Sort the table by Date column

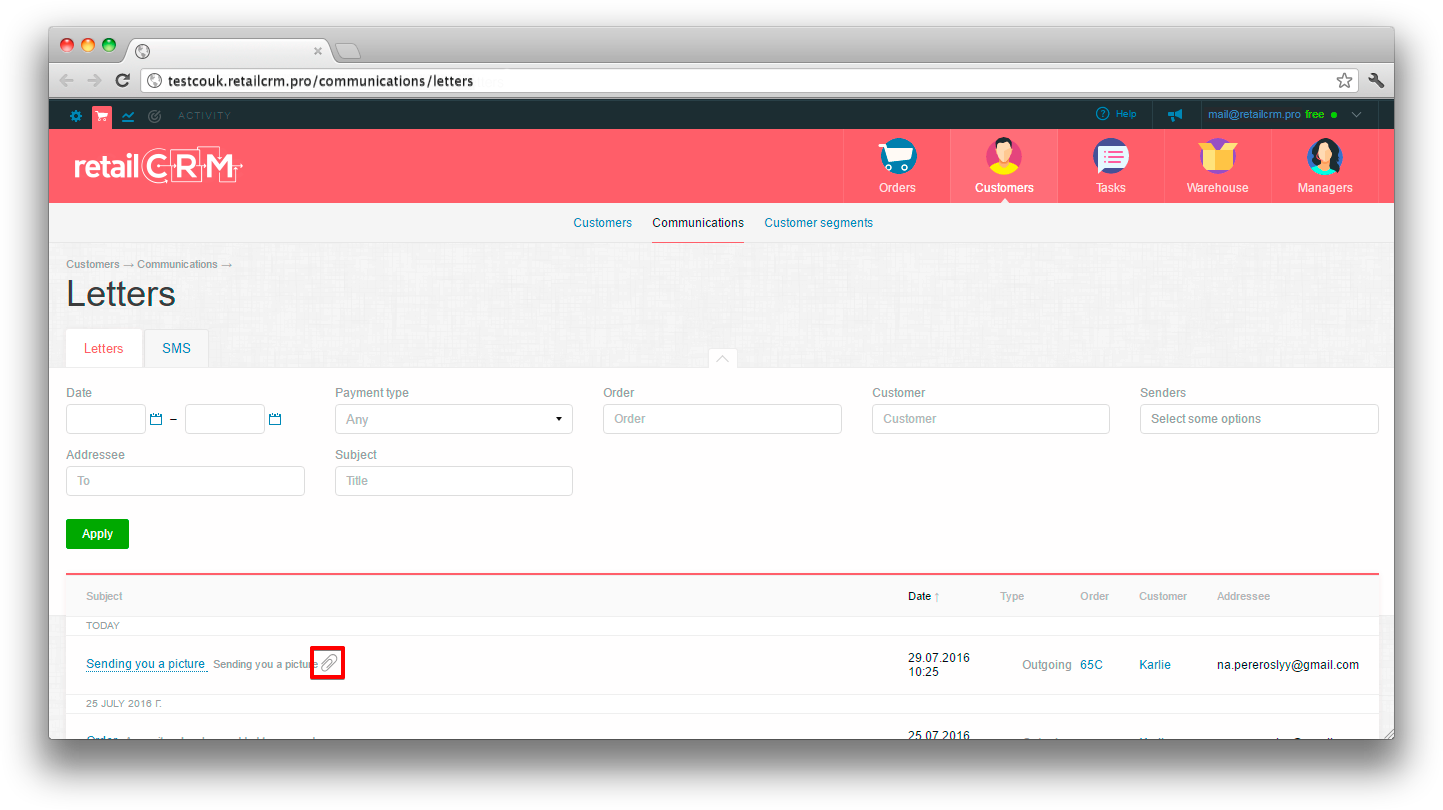tap(924, 596)
